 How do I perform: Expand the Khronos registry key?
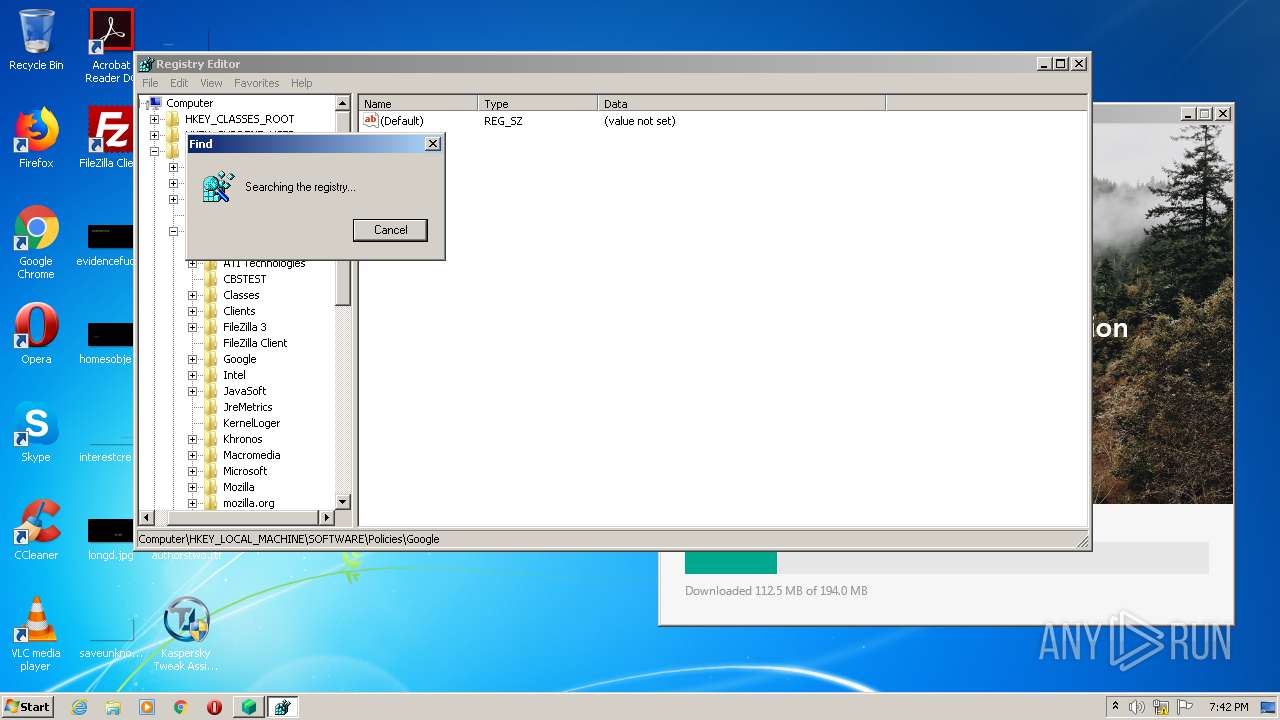point(192,439)
